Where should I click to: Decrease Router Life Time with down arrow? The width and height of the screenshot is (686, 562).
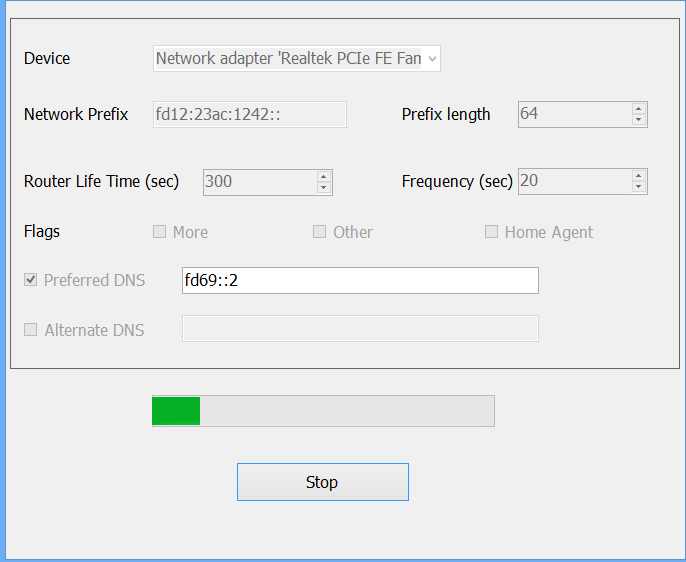[x=324, y=188]
